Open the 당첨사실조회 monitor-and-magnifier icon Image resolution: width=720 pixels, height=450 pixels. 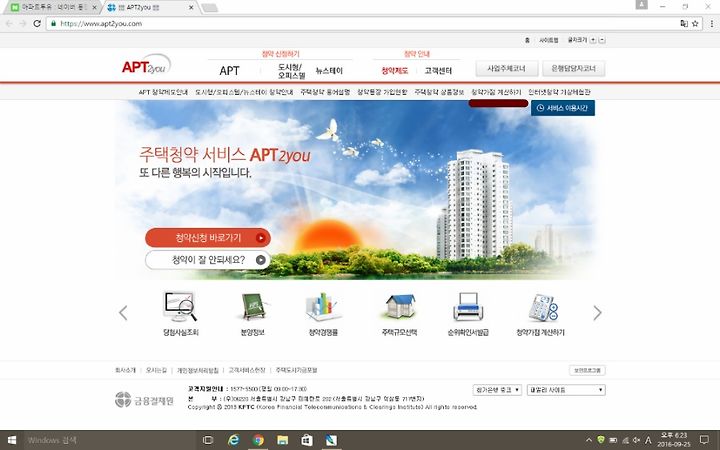pyautogui.click(x=180, y=307)
